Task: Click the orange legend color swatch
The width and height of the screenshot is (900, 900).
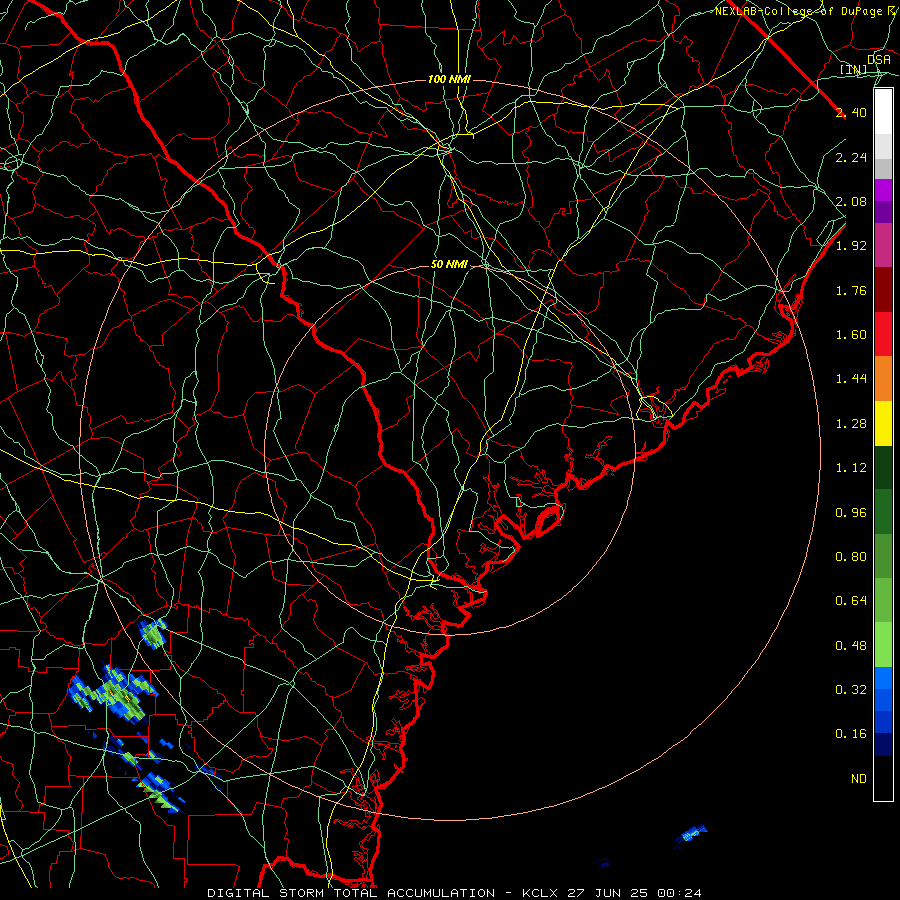Action: (883, 379)
